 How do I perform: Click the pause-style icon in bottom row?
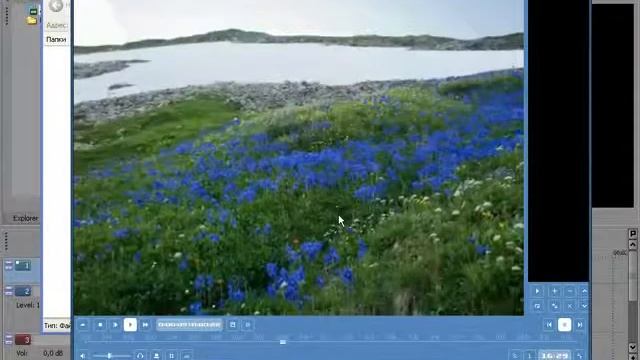[x=172, y=356]
